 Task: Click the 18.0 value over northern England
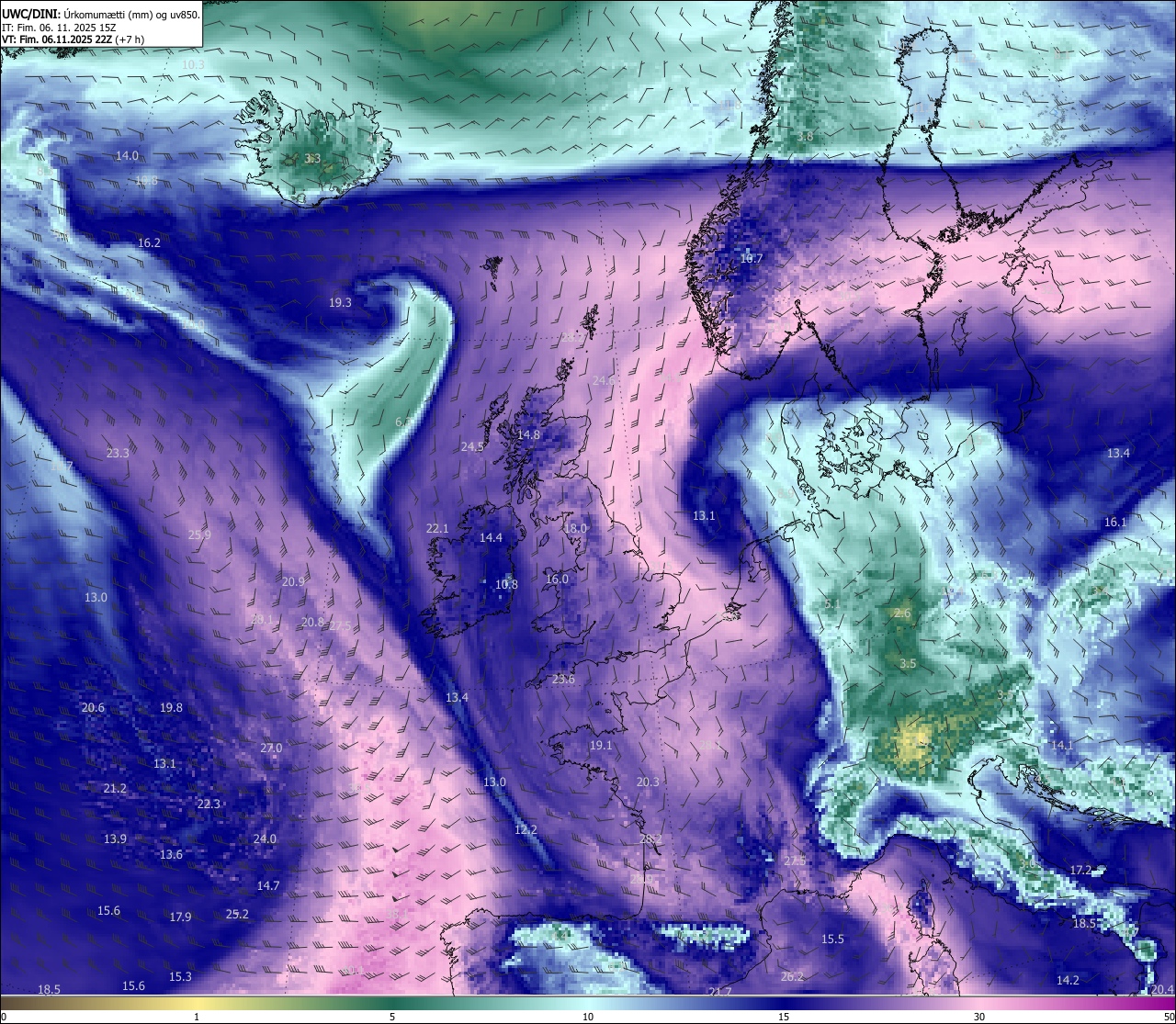point(575,528)
